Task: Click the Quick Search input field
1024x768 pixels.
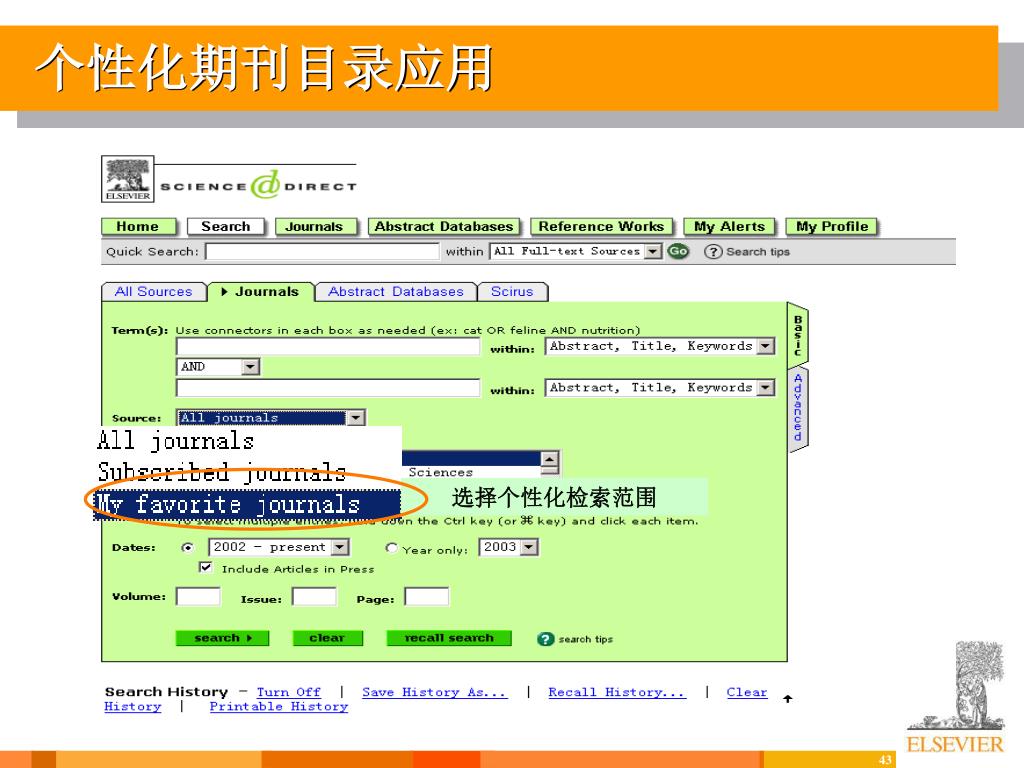Action: [x=322, y=251]
